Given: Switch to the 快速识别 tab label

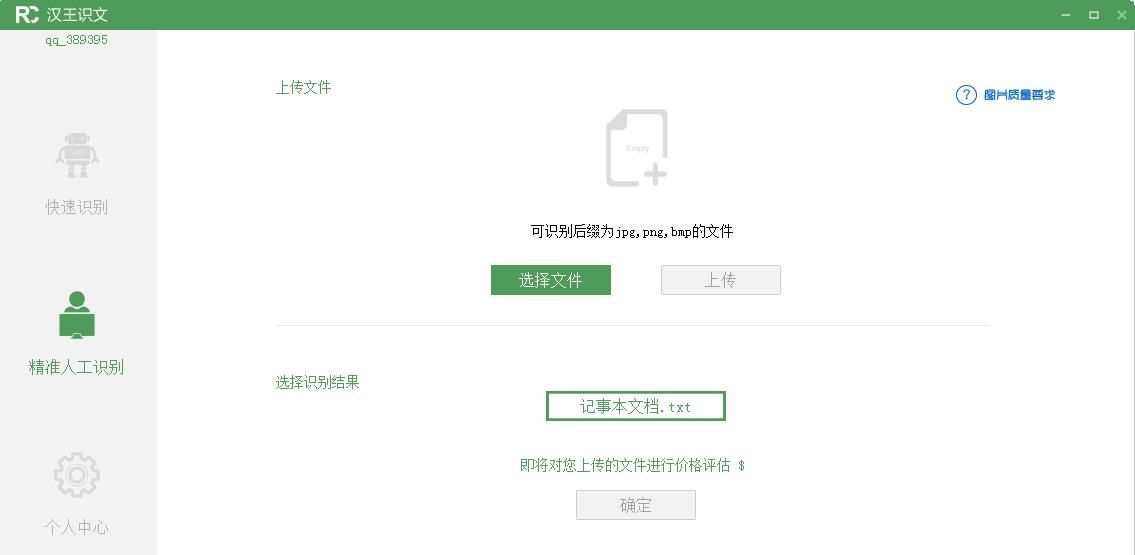Looking at the screenshot, I should coord(77,207).
